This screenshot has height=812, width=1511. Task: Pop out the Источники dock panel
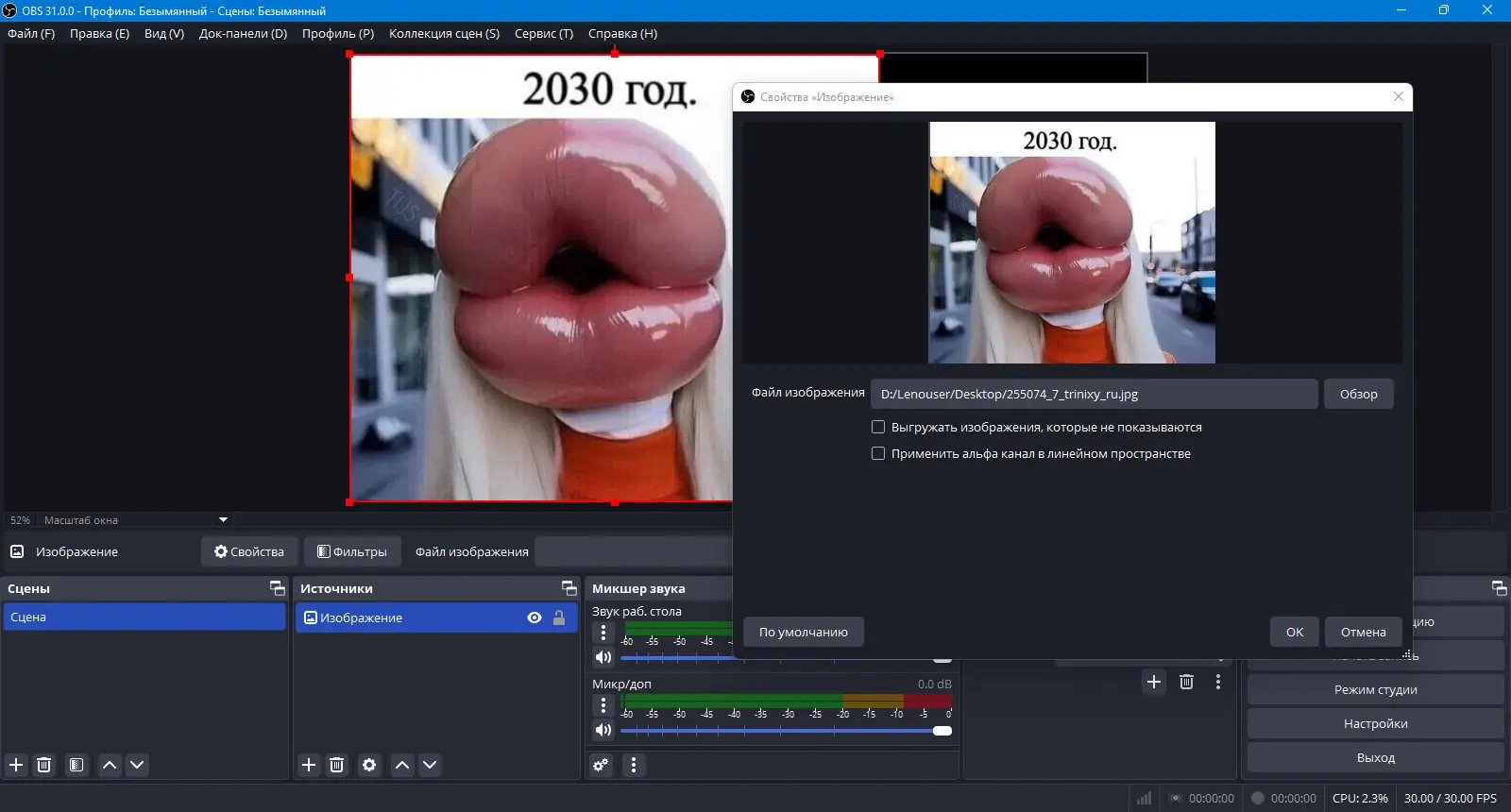[x=569, y=588]
